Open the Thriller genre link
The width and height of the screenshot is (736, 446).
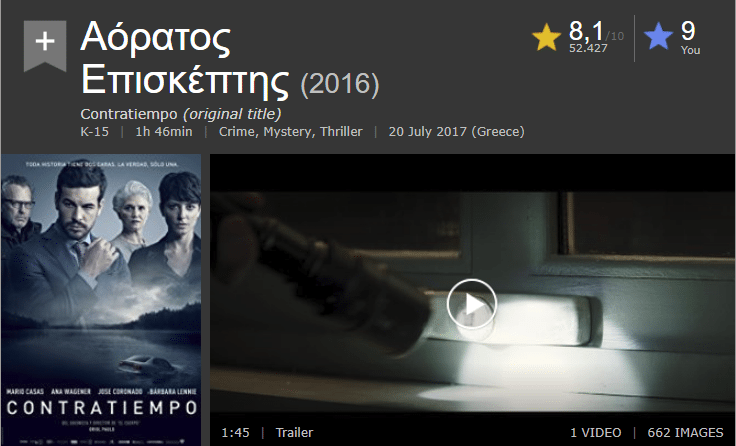(x=341, y=131)
